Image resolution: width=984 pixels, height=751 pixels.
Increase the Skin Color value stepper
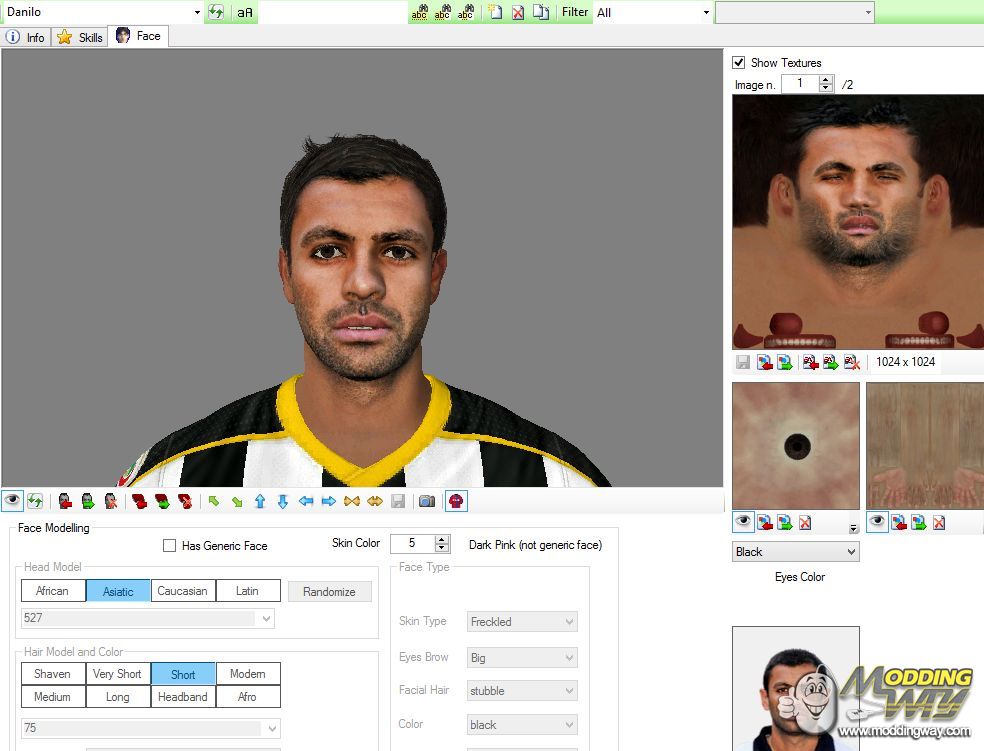(442, 539)
